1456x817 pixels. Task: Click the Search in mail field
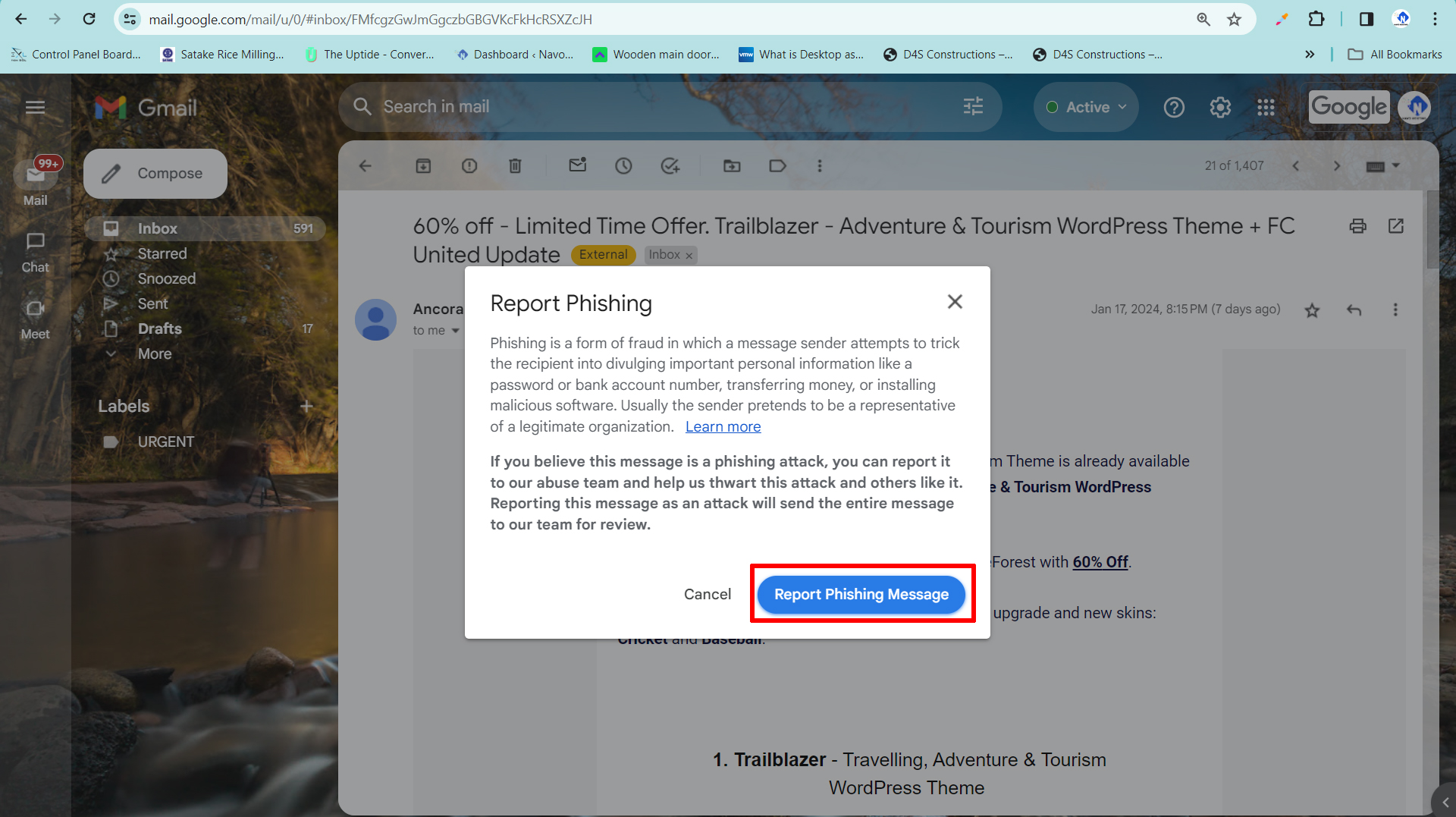(652, 107)
